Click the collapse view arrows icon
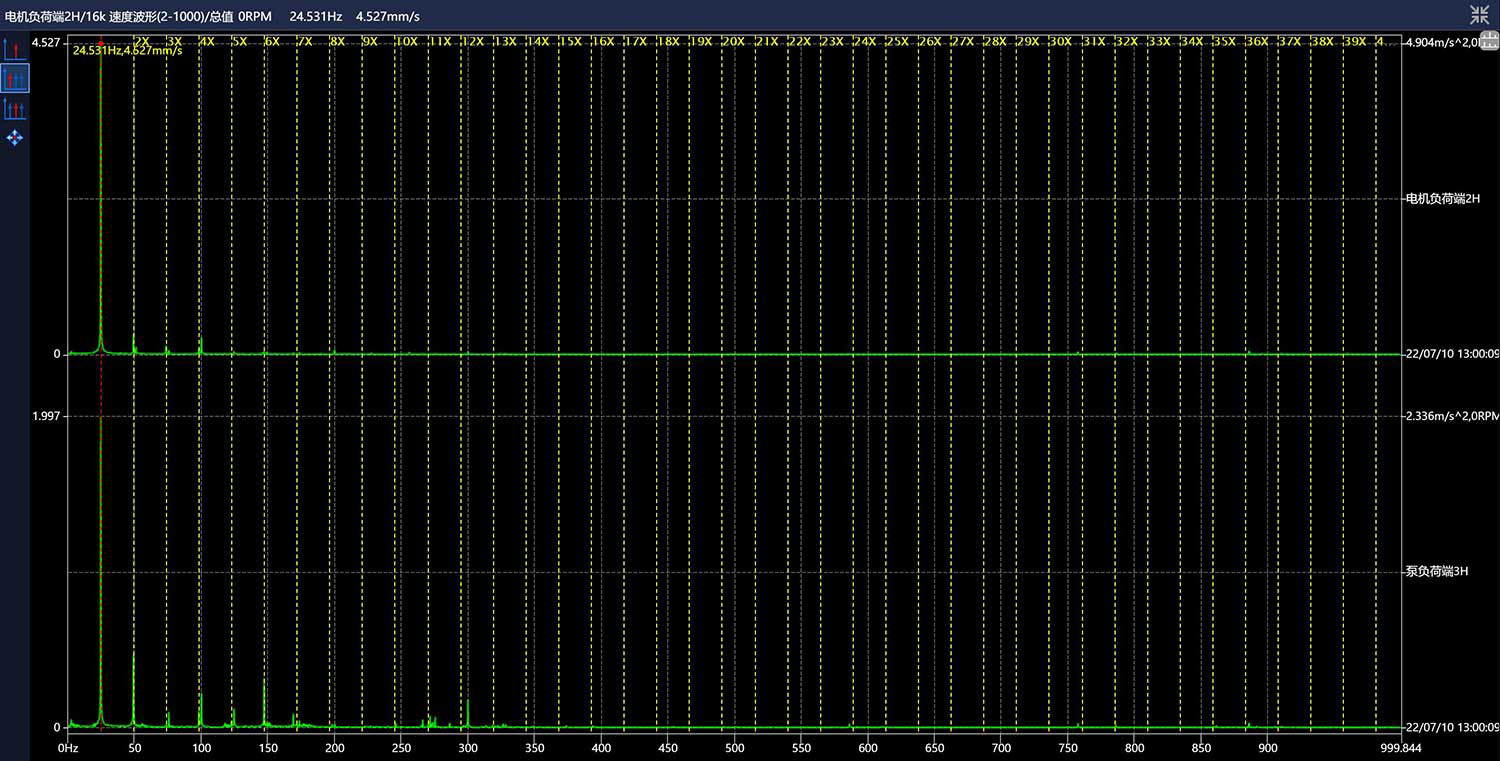The image size is (1500, 761). pyautogui.click(x=1479, y=14)
